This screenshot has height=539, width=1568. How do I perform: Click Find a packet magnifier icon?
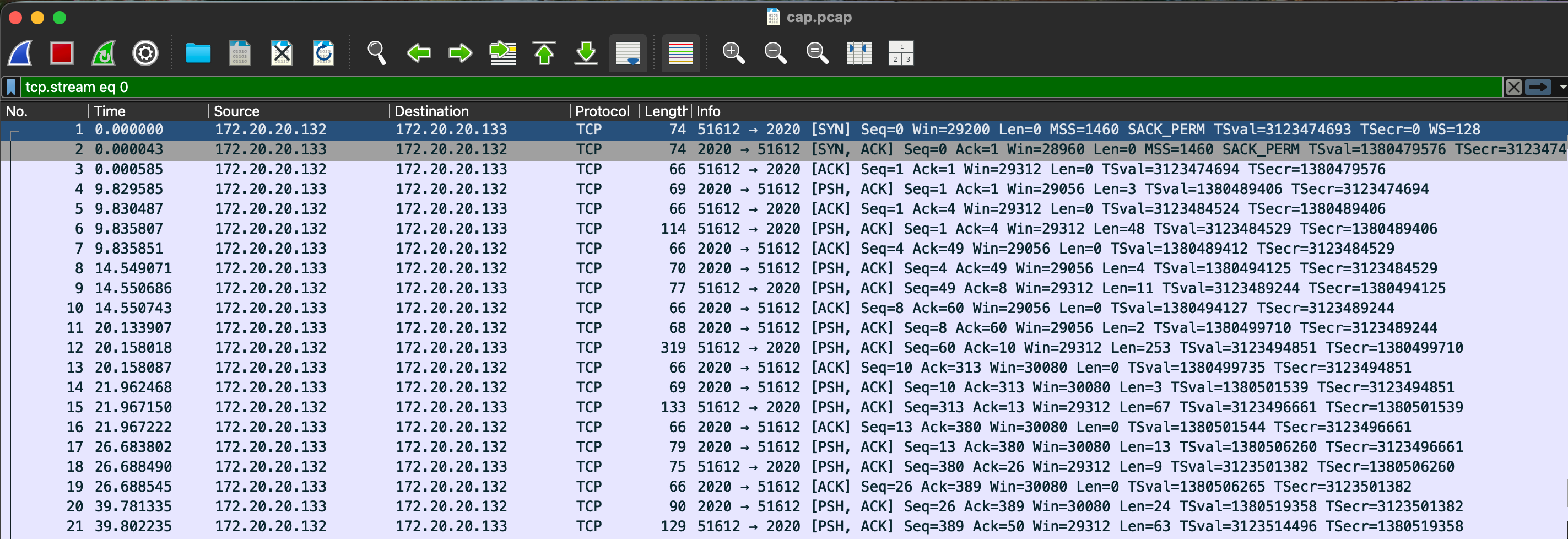point(376,53)
